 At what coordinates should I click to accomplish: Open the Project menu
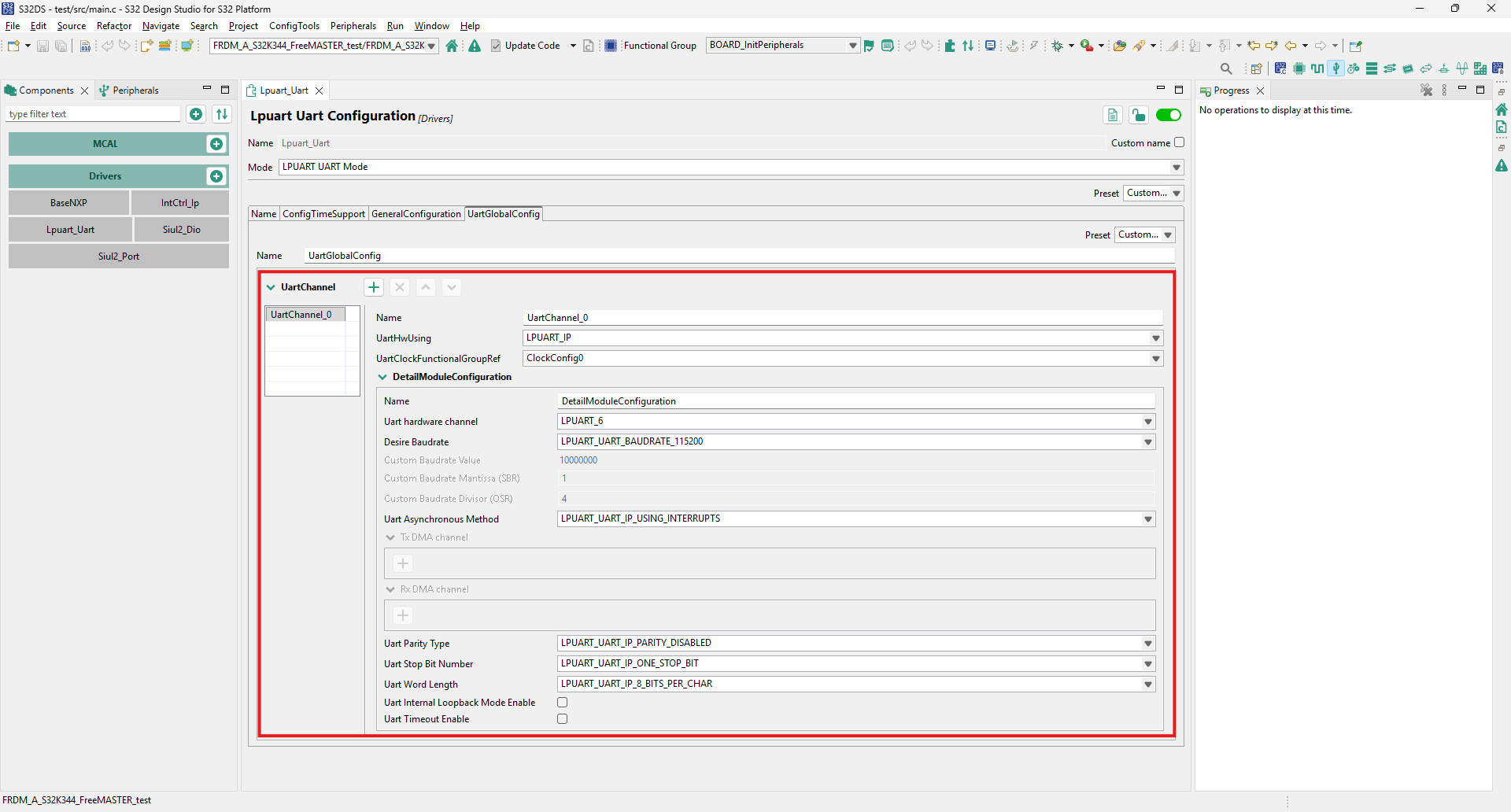pyautogui.click(x=243, y=26)
